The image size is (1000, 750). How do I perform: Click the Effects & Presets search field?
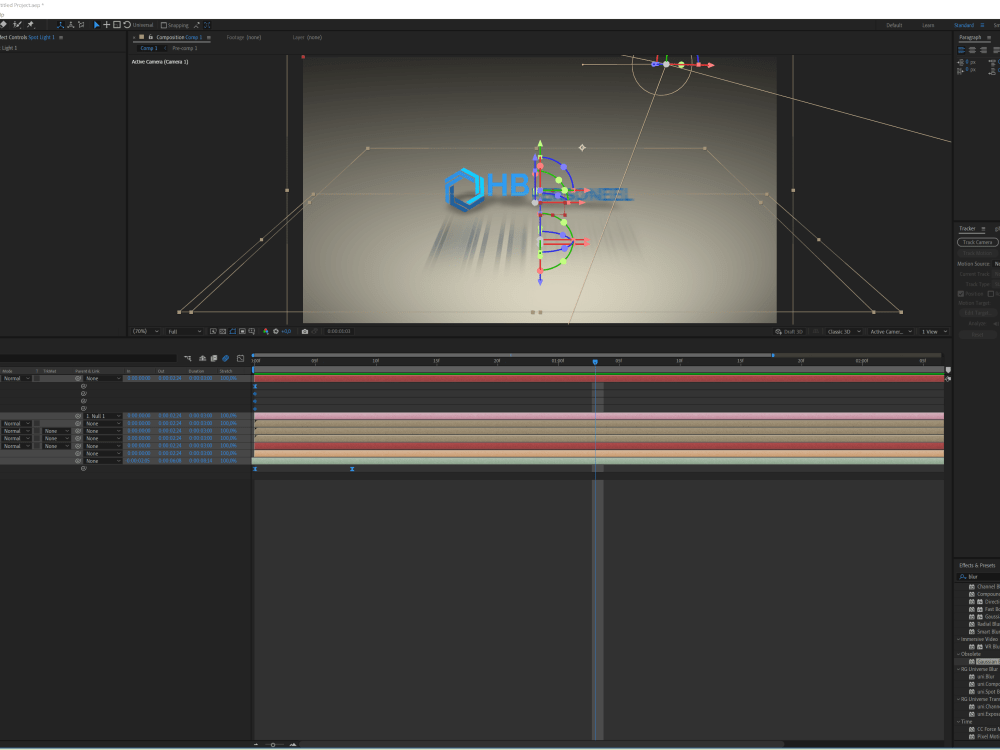pyautogui.click(x=978, y=577)
